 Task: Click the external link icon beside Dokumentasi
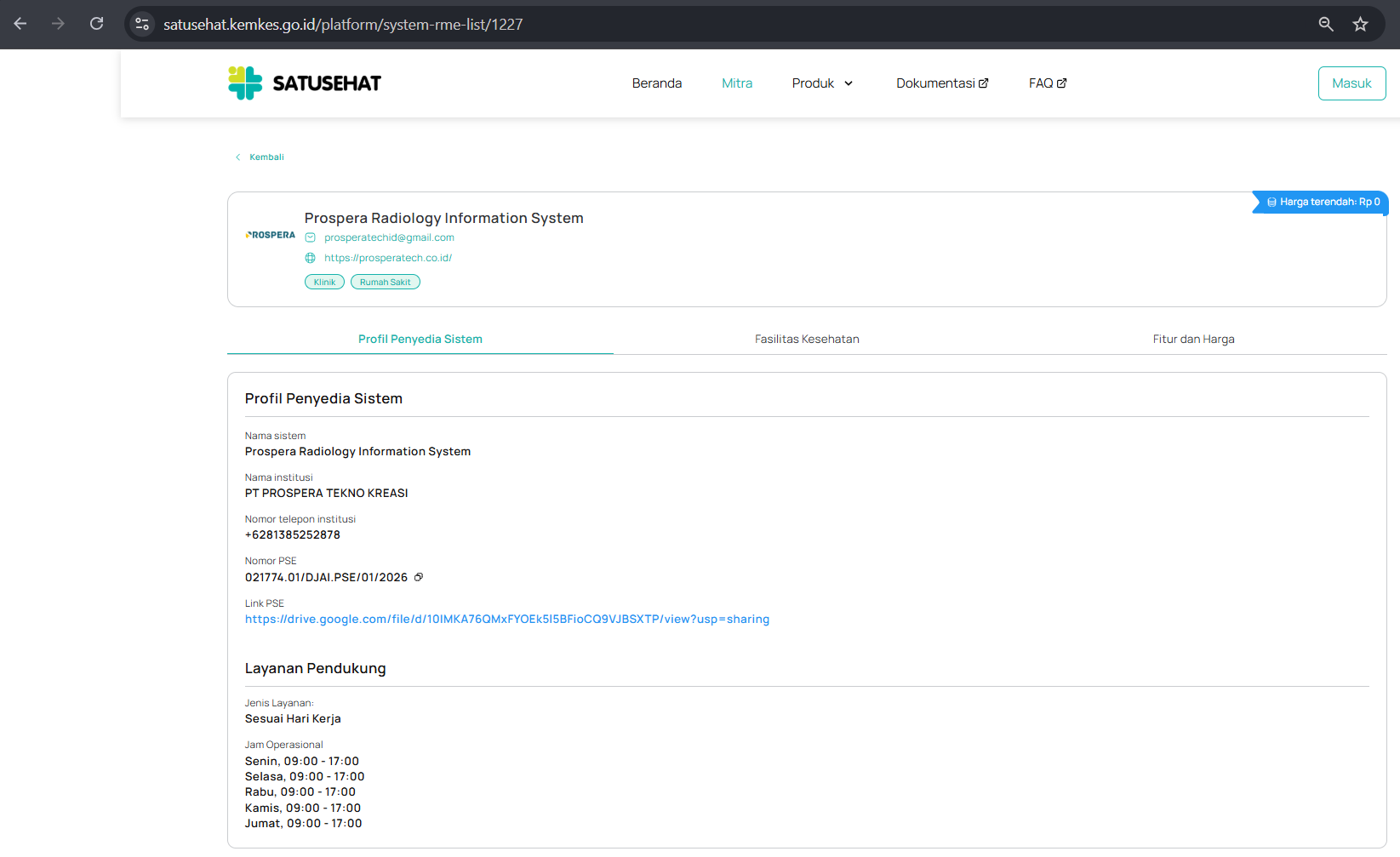click(984, 83)
